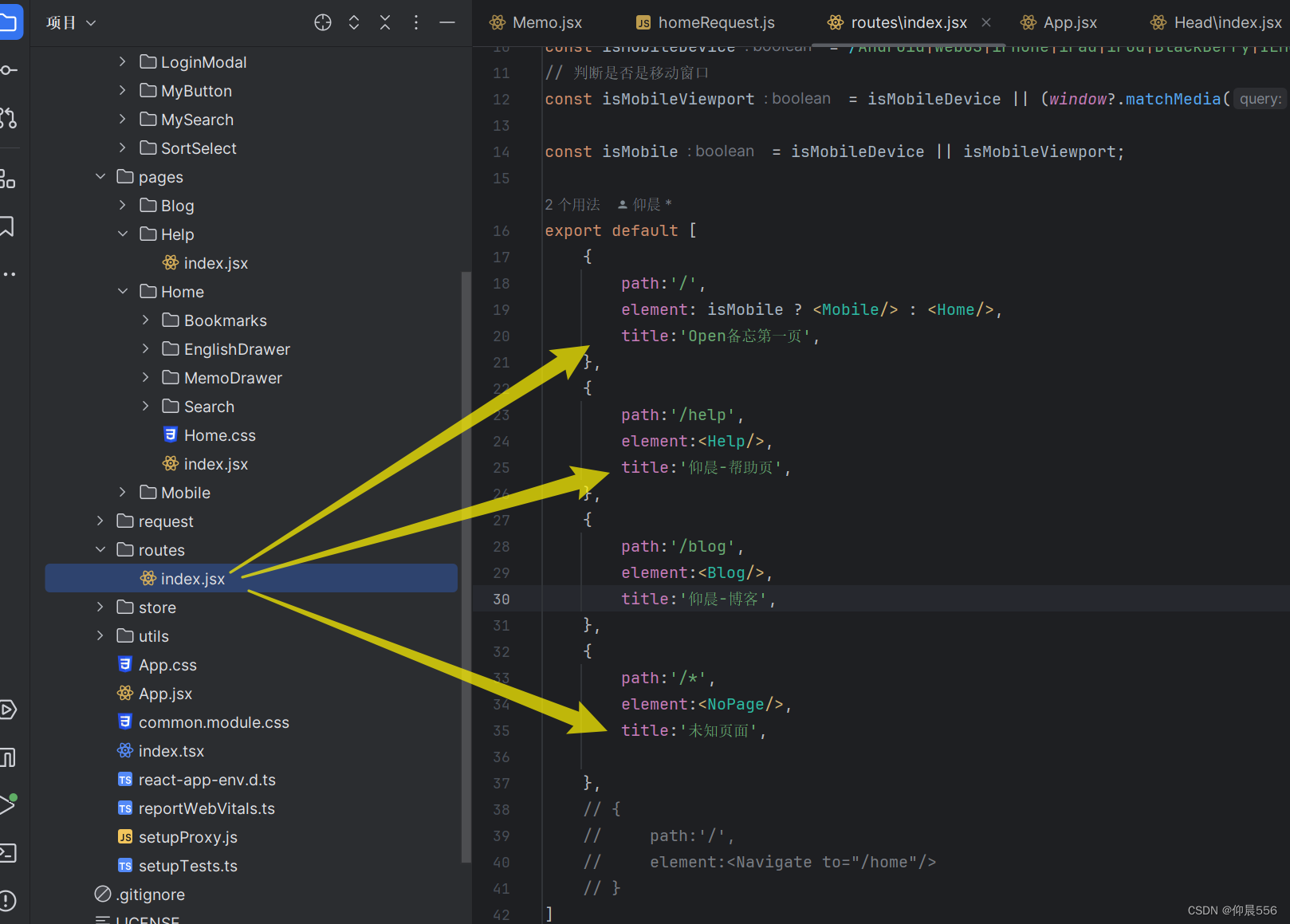Click the CSS icon next to common.module.css
Viewport: 1290px width, 924px height.
point(125,722)
